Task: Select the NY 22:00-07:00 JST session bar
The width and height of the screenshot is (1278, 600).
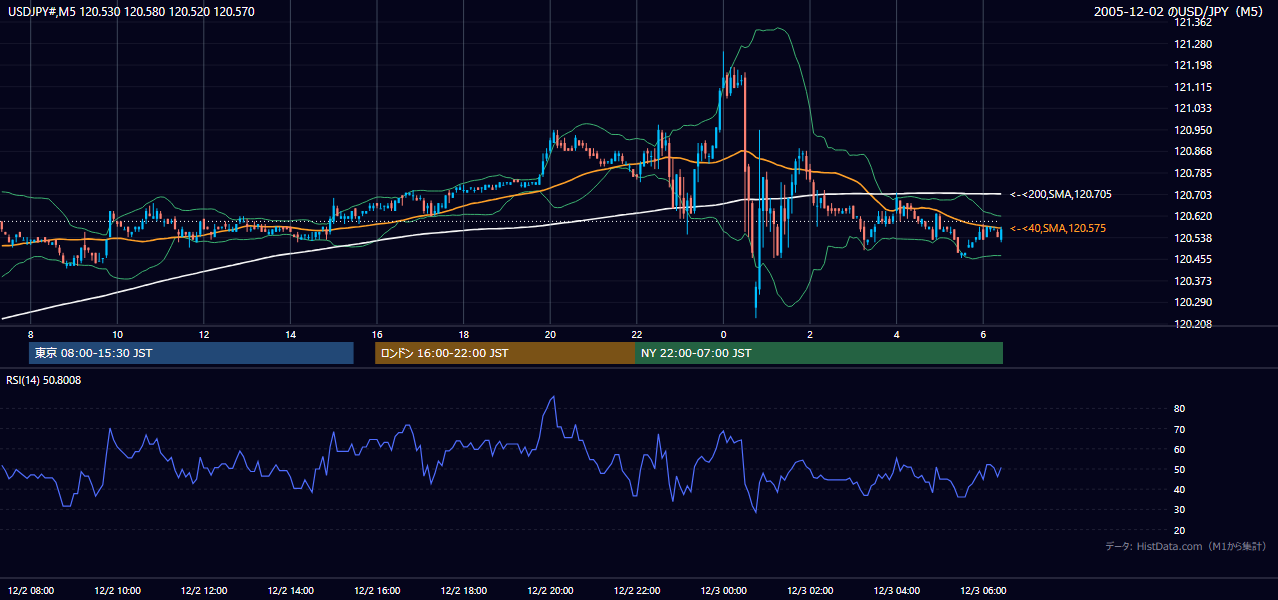Action: (x=819, y=353)
